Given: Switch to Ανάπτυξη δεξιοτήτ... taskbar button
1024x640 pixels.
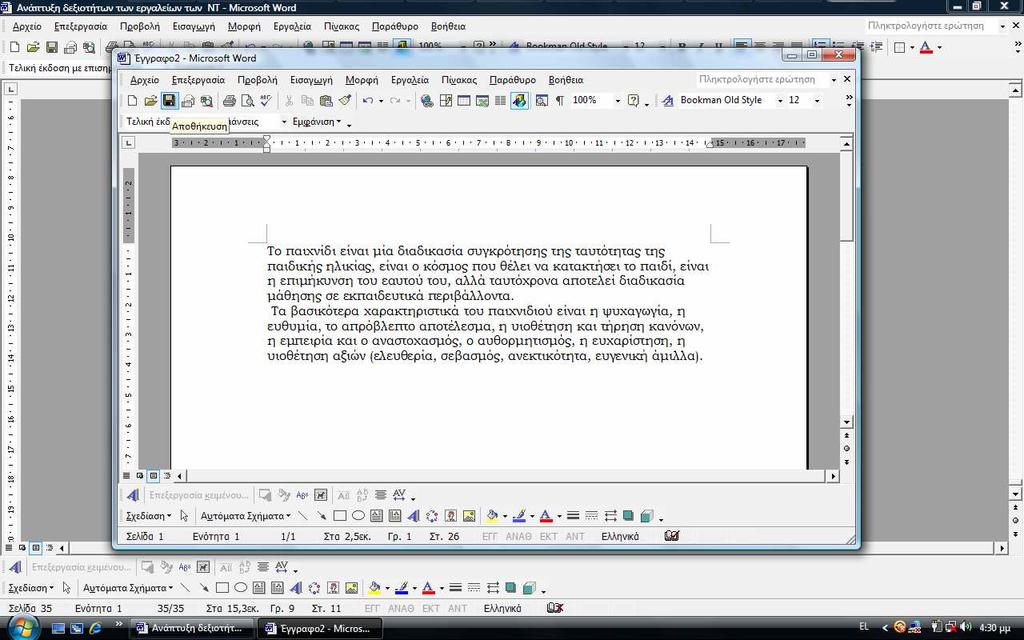Looking at the screenshot, I should pyautogui.click(x=190, y=628).
